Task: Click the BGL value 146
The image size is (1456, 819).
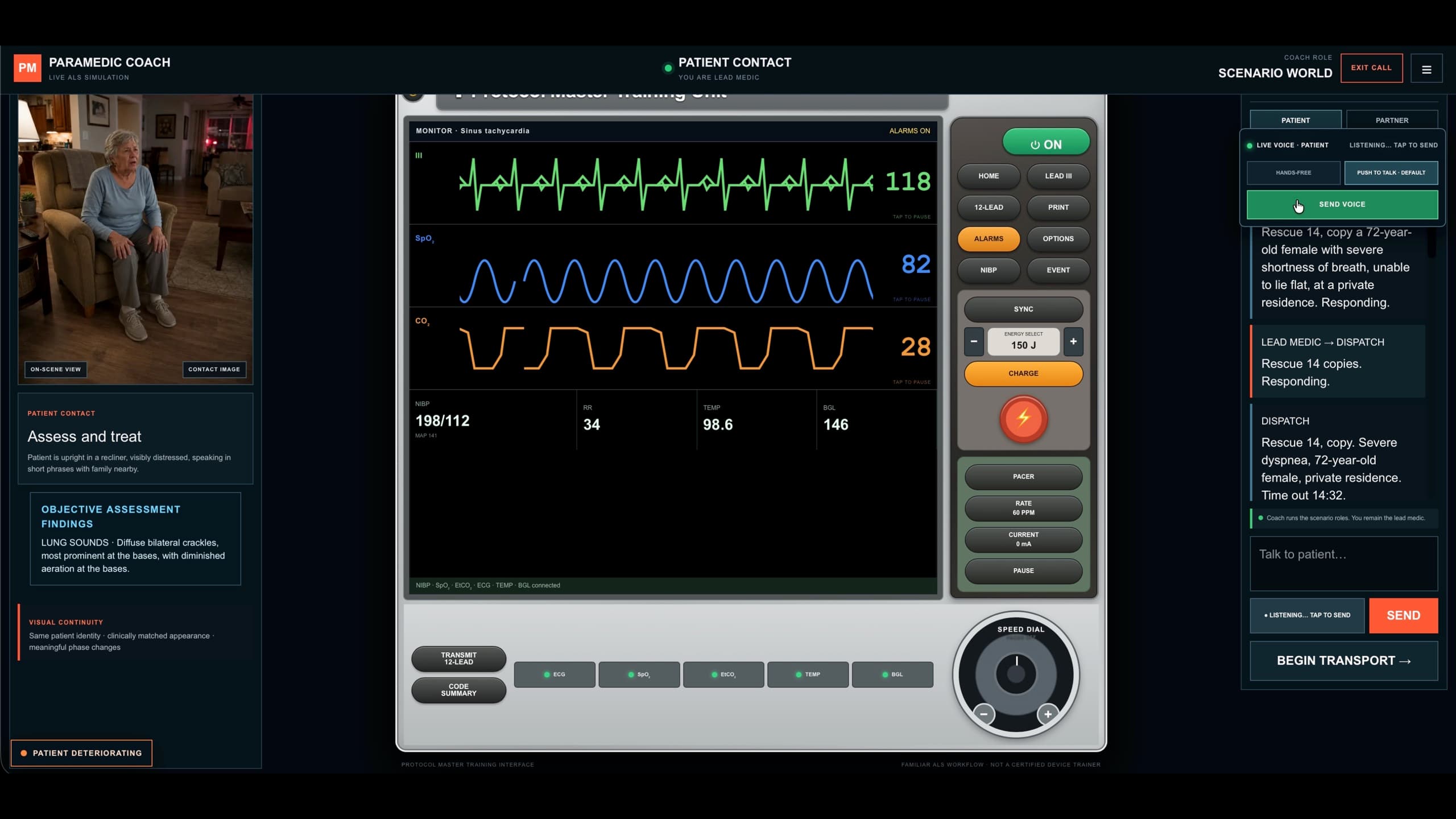Action: point(835,425)
